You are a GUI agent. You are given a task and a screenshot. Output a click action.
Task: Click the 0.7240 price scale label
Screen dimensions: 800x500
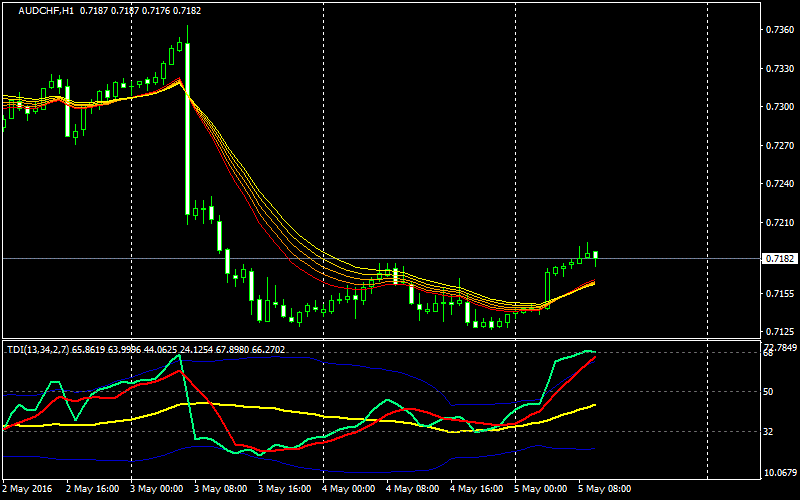coord(780,184)
